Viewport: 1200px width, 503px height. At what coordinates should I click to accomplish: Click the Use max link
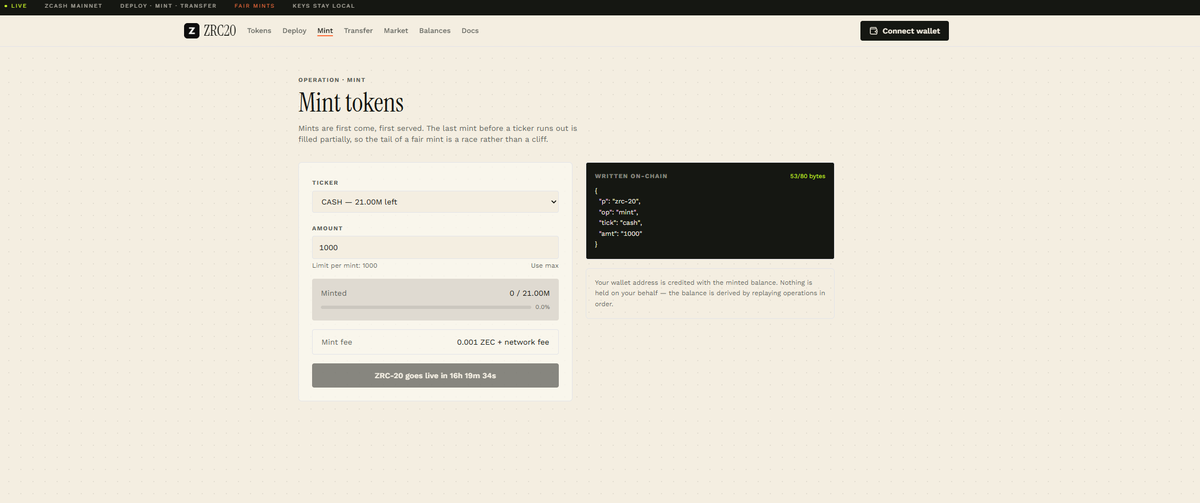point(544,266)
